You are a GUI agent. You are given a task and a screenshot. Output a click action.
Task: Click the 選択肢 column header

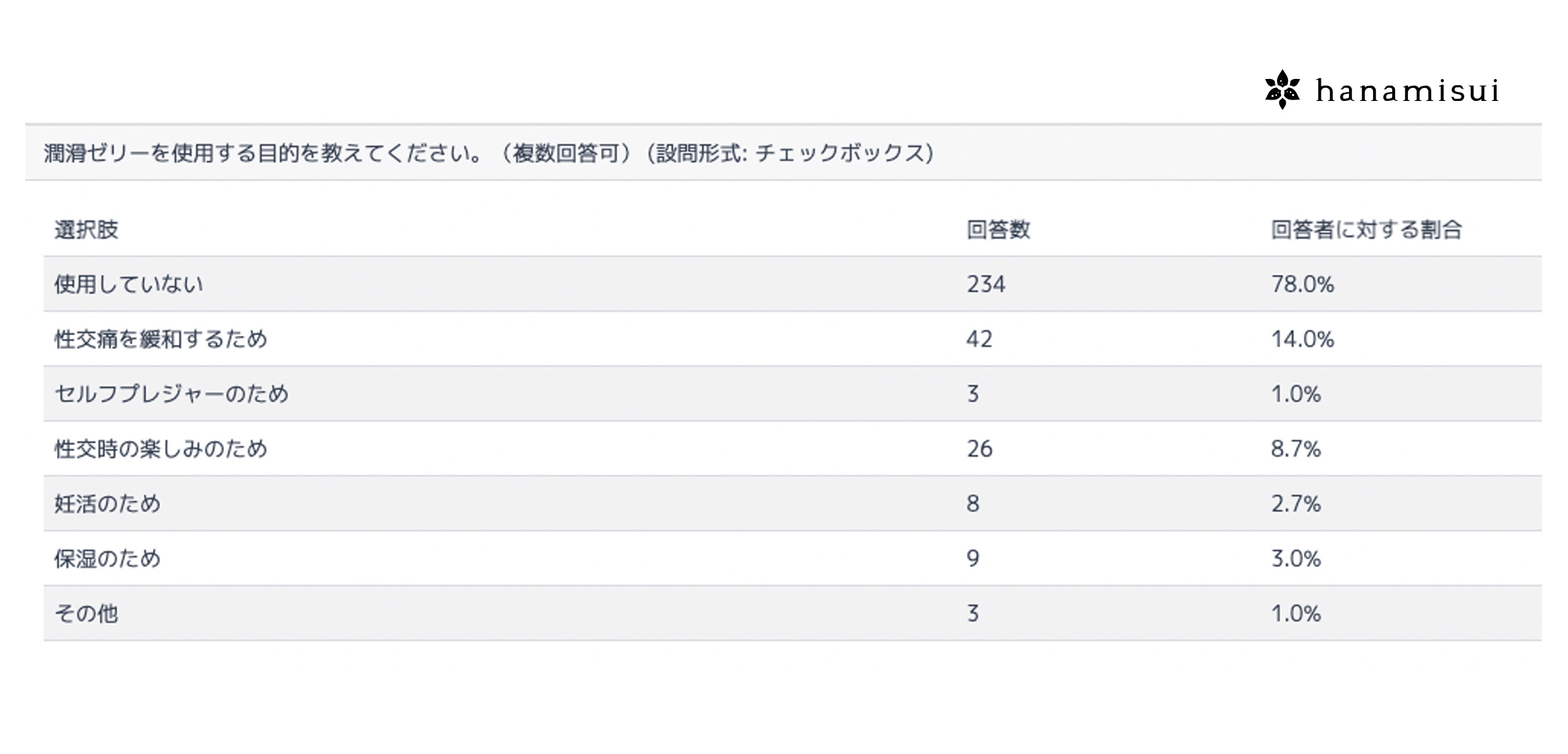point(87,229)
